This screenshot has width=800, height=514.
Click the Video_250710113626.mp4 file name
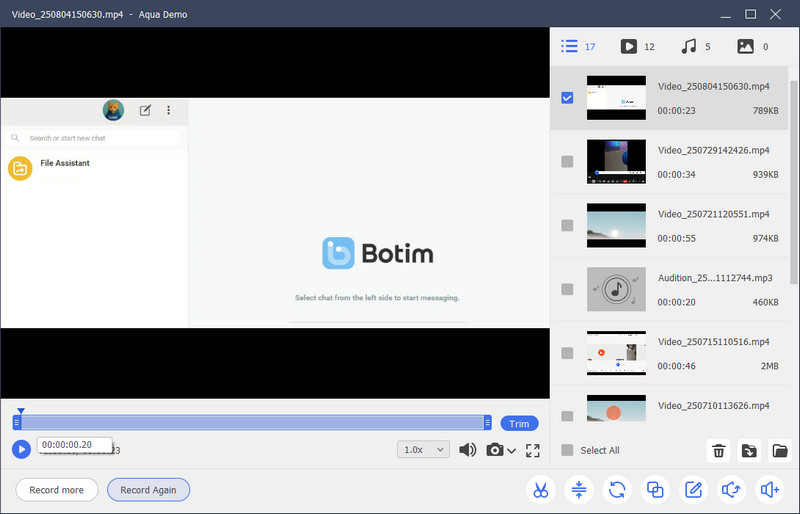coord(713,405)
